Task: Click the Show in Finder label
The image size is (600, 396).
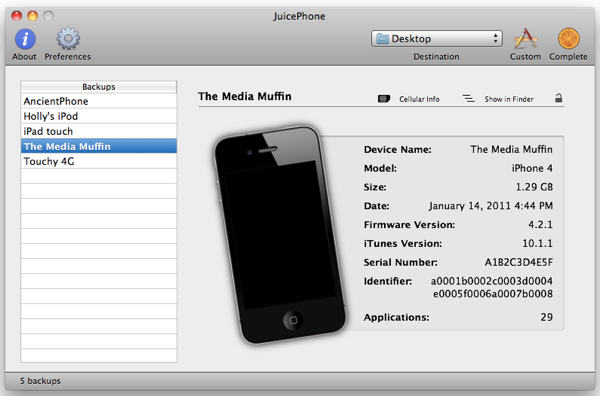Action: coord(509,99)
